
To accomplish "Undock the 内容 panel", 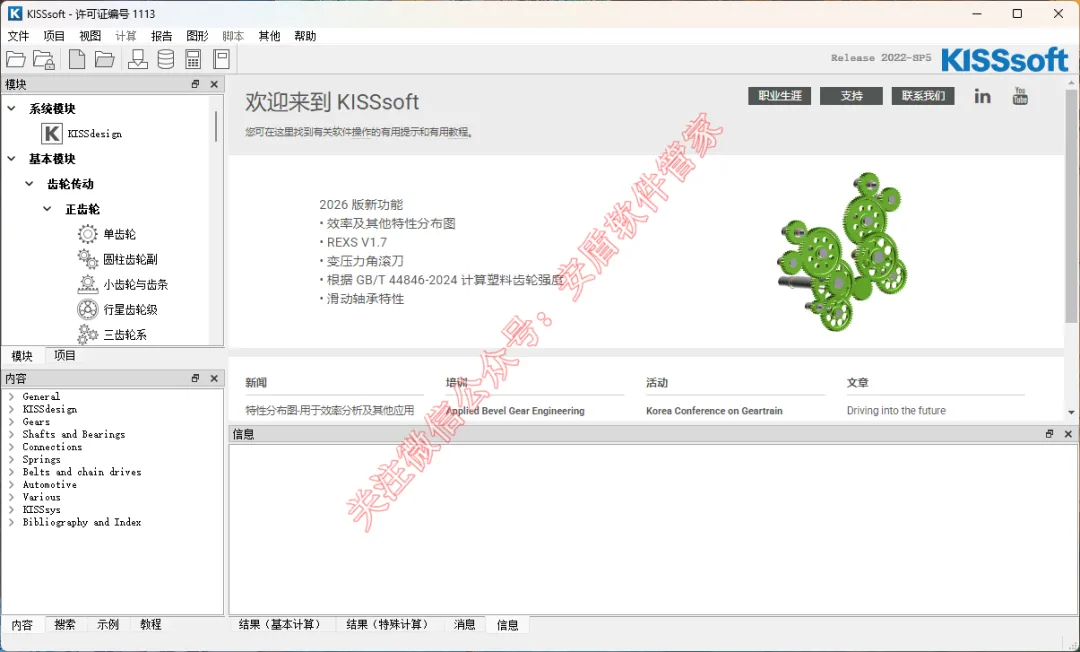I will tap(196, 378).
